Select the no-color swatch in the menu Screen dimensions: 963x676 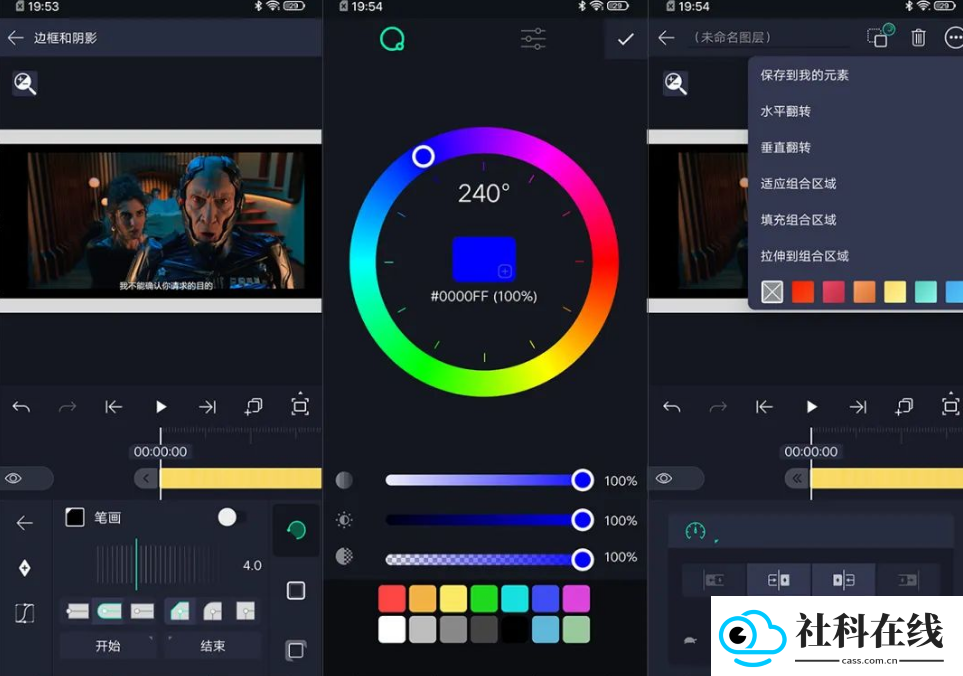coord(772,292)
